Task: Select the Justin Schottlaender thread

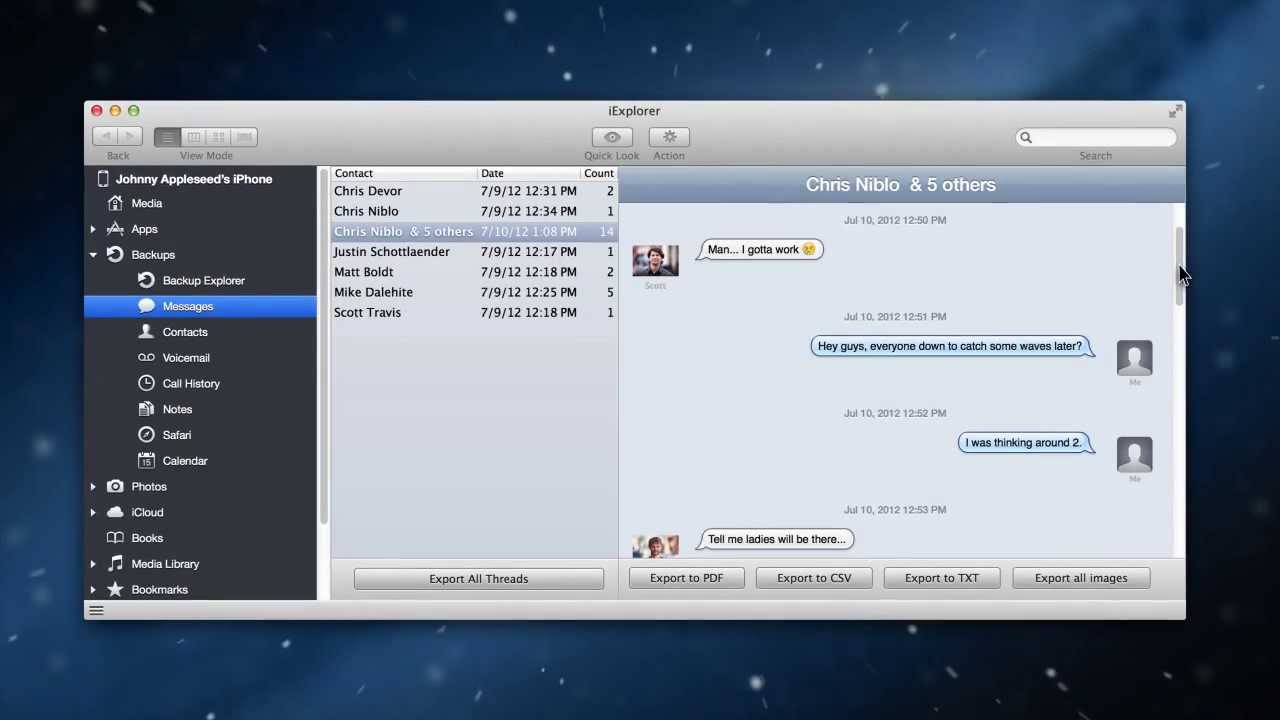Action: pyautogui.click(x=474, y=252)
